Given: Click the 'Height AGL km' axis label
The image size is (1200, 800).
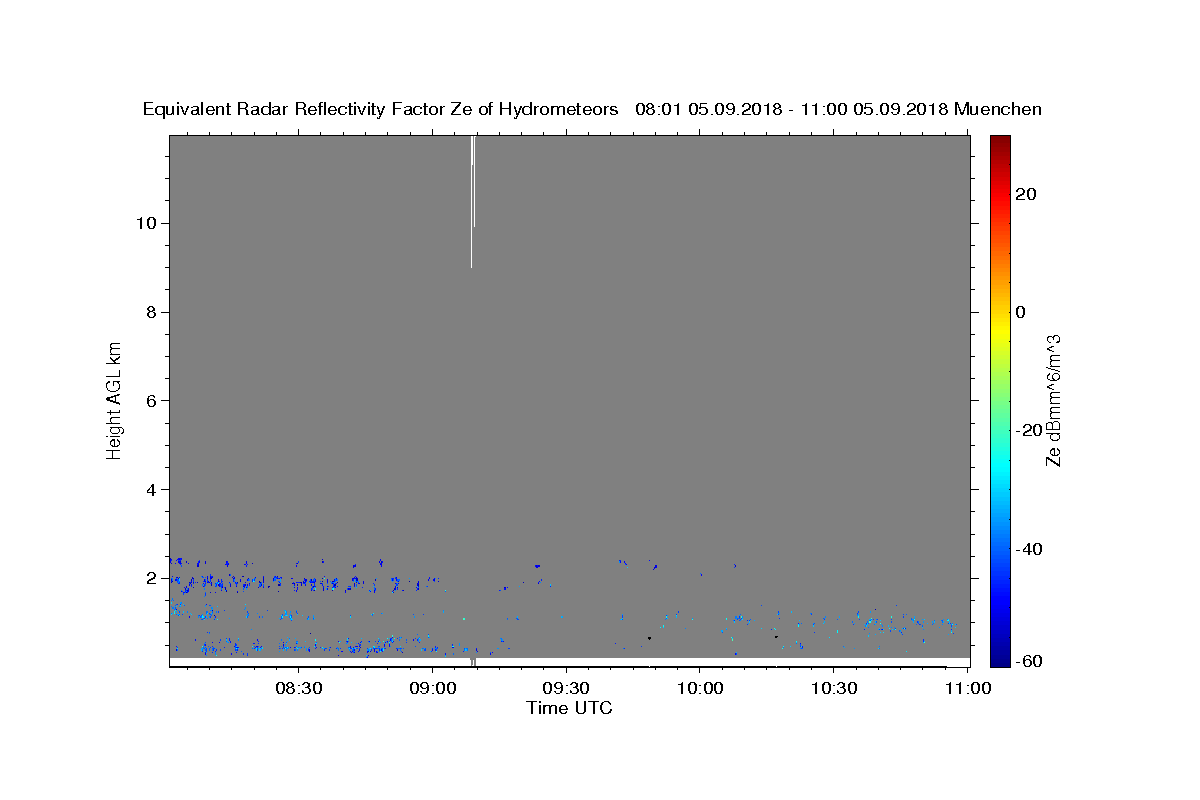Looking at the screenshot, I should [x=115, y=399].
